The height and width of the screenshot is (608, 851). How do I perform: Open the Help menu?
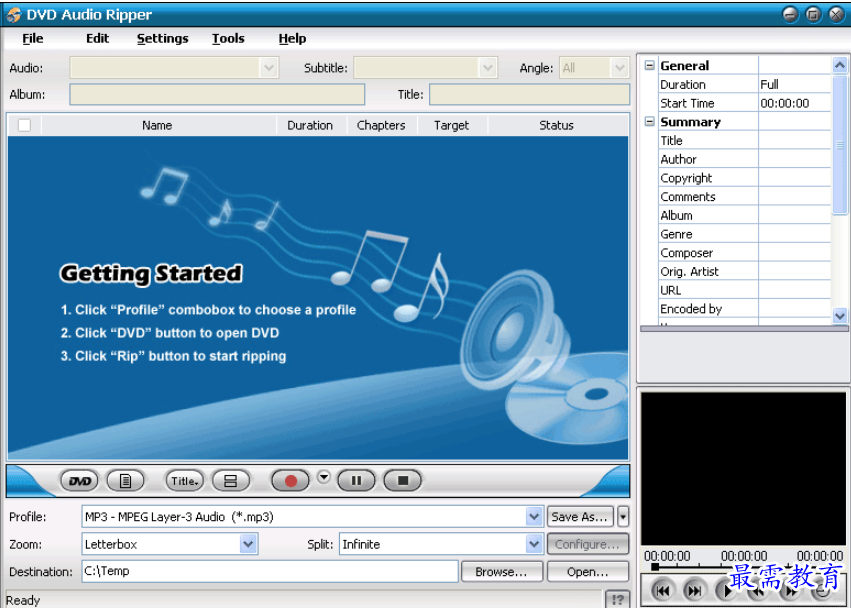click(x=292, y=39)
